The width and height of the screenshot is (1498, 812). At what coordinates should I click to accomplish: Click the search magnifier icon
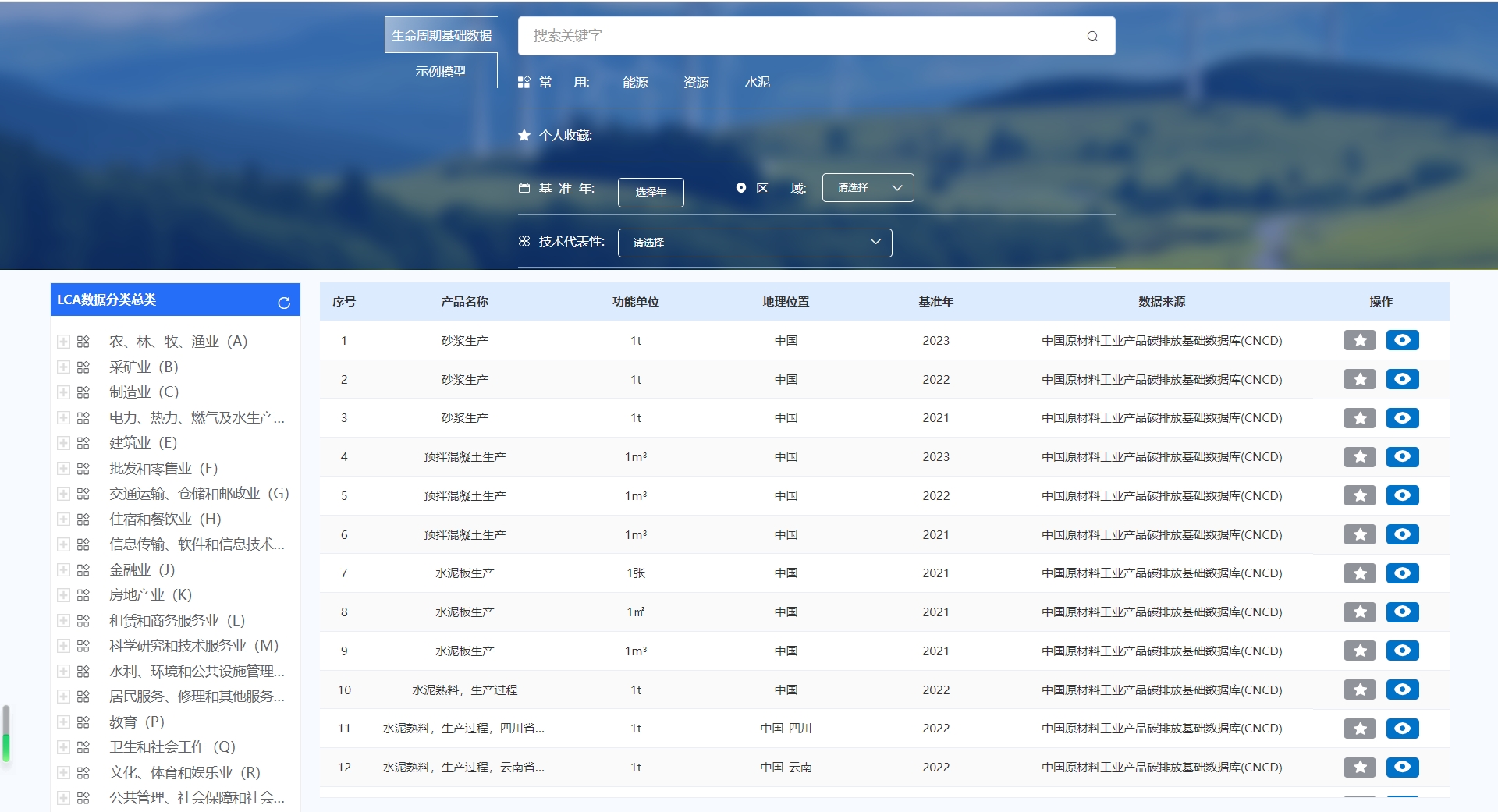click(1092, 36)
